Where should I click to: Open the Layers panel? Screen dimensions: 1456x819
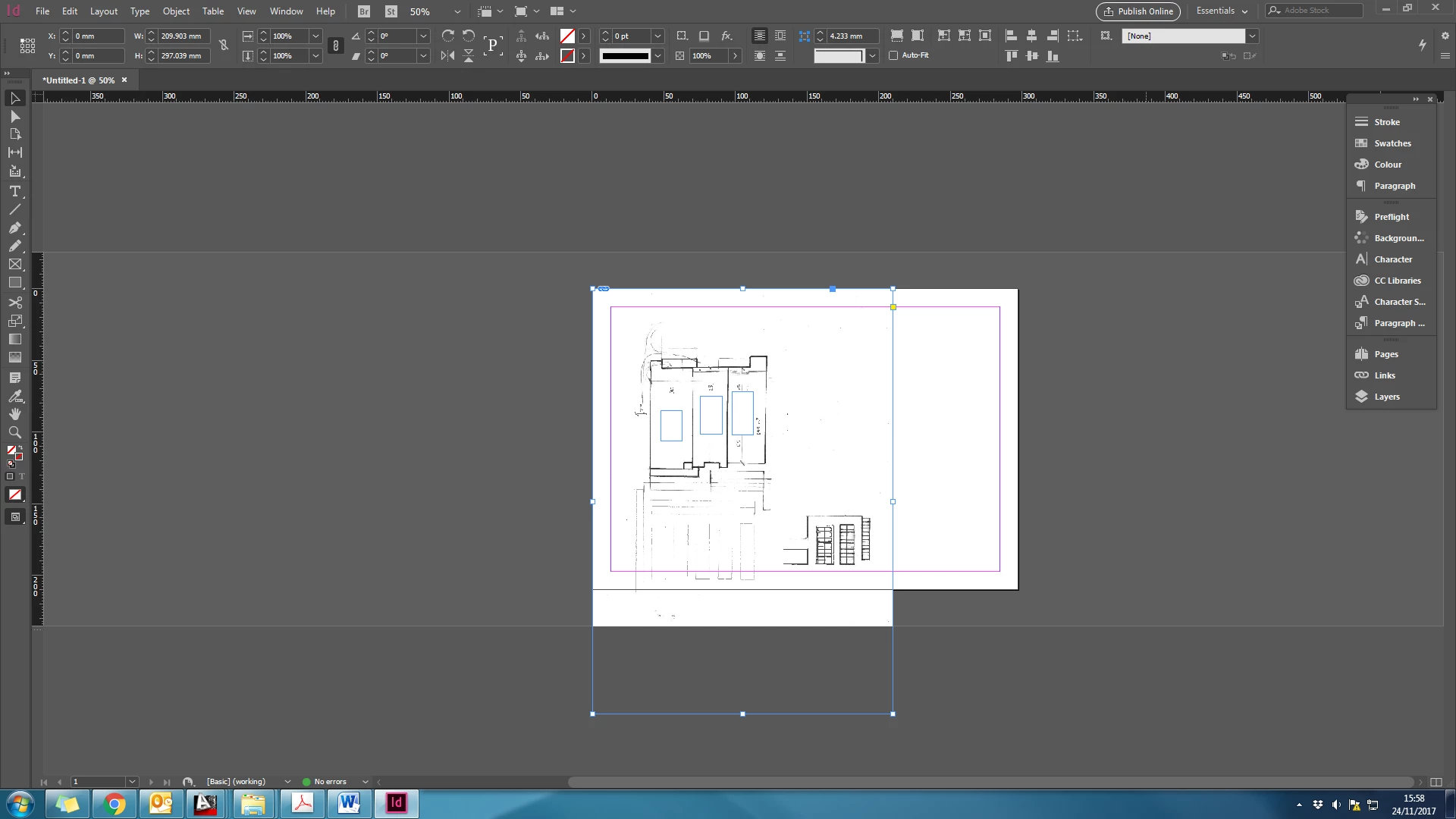click(x=1386, y=397)
